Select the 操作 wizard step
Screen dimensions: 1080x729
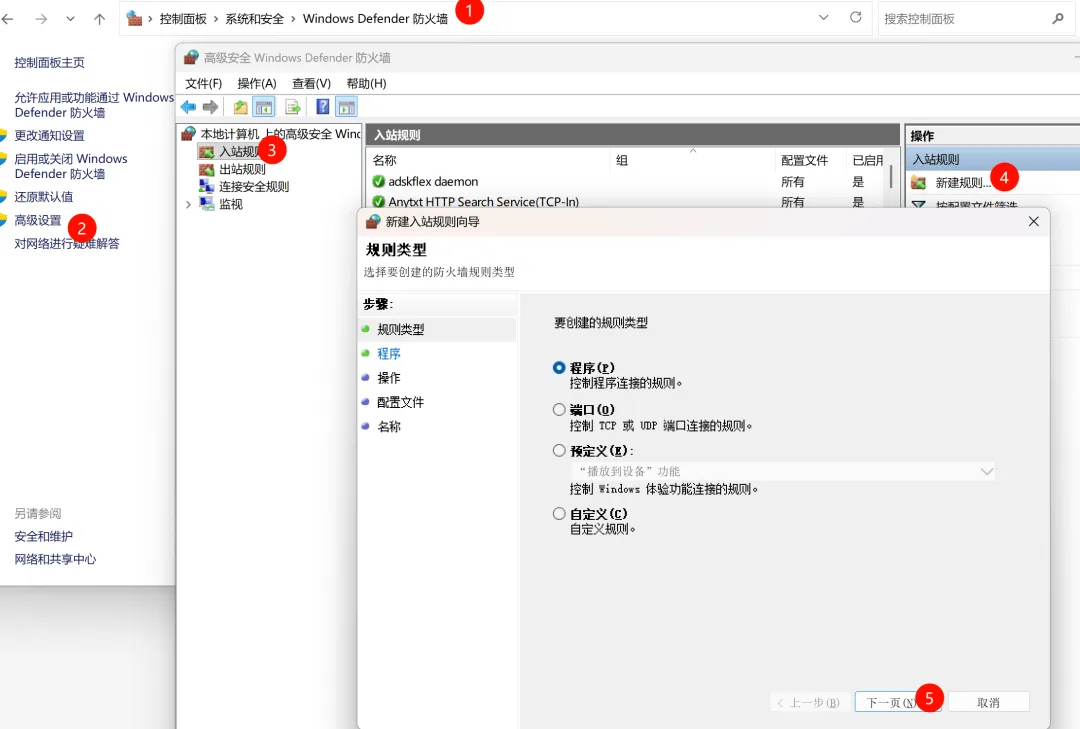click(x=388, y=378)
